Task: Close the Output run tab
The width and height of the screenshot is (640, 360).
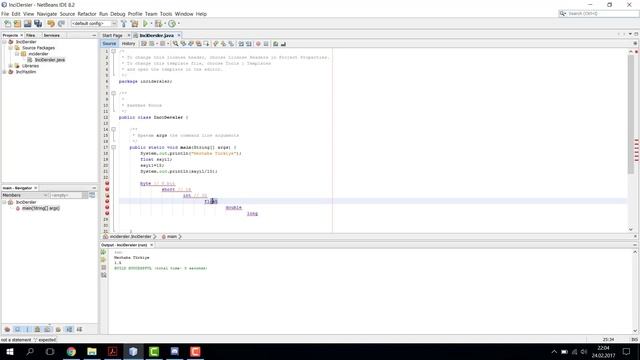Action: point(151,245)
